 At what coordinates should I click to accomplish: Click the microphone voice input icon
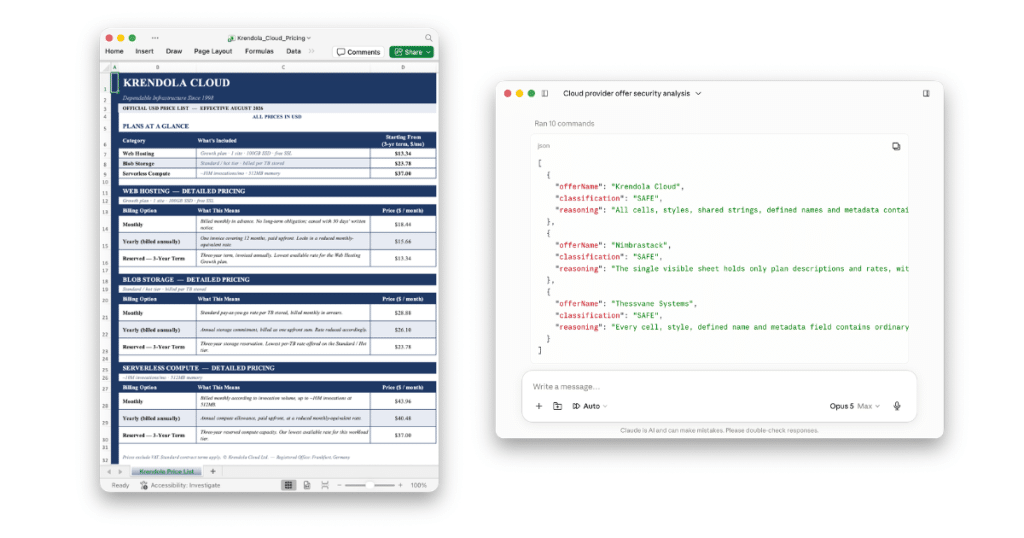coord(897,406)
